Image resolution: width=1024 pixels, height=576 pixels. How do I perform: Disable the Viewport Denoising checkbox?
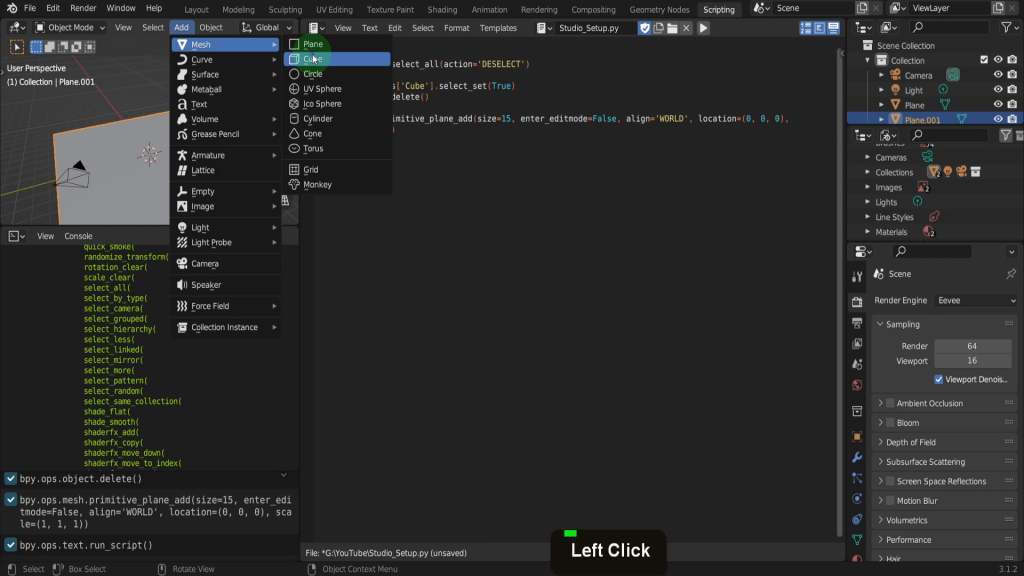[938, 379]
